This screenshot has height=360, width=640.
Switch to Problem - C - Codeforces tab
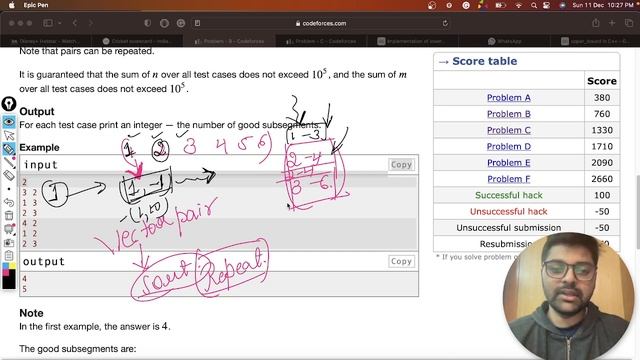[x=321, y=41]
